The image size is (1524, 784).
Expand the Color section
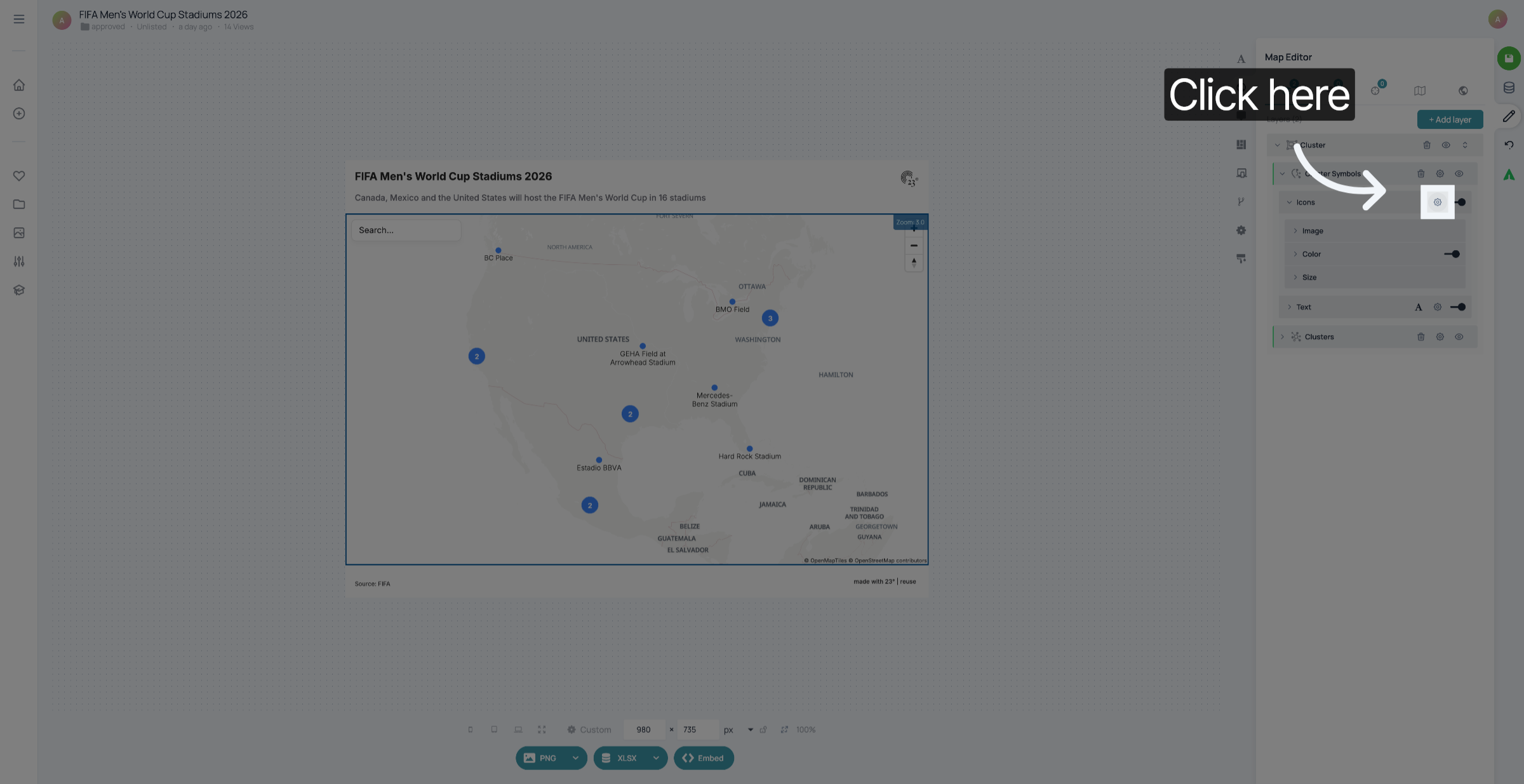click(1295, 255)
